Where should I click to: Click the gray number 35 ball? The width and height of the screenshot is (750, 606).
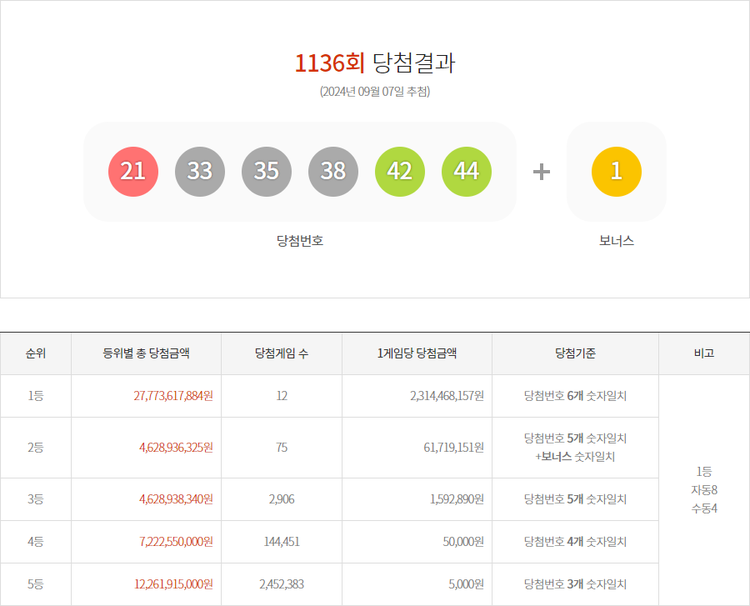[x=266, y=171]
